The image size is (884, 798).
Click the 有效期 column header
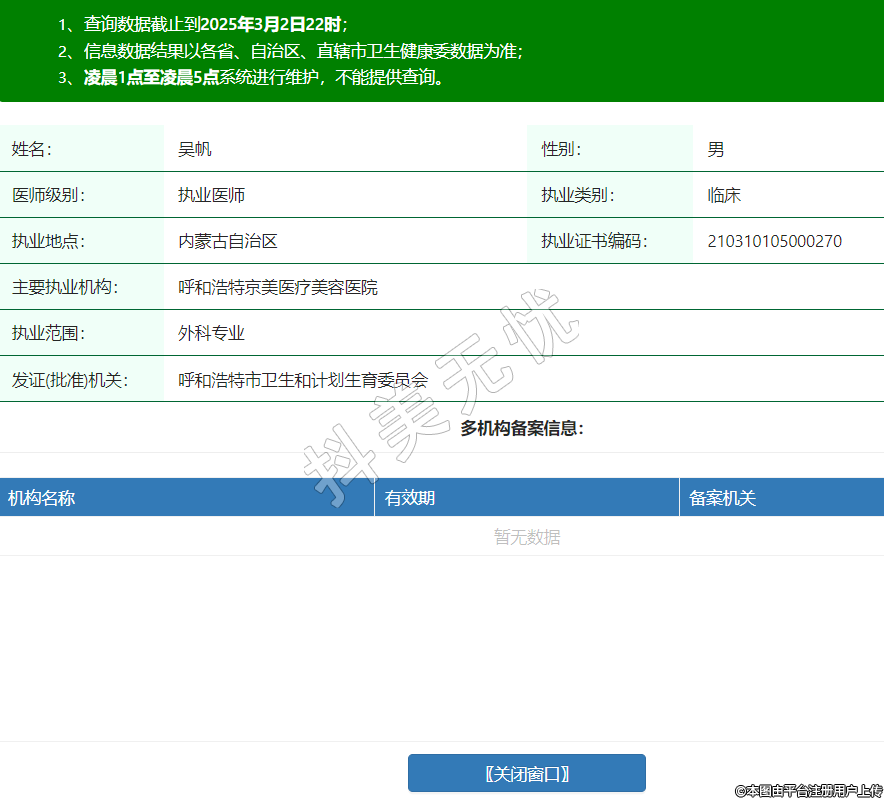coord(410,498)
